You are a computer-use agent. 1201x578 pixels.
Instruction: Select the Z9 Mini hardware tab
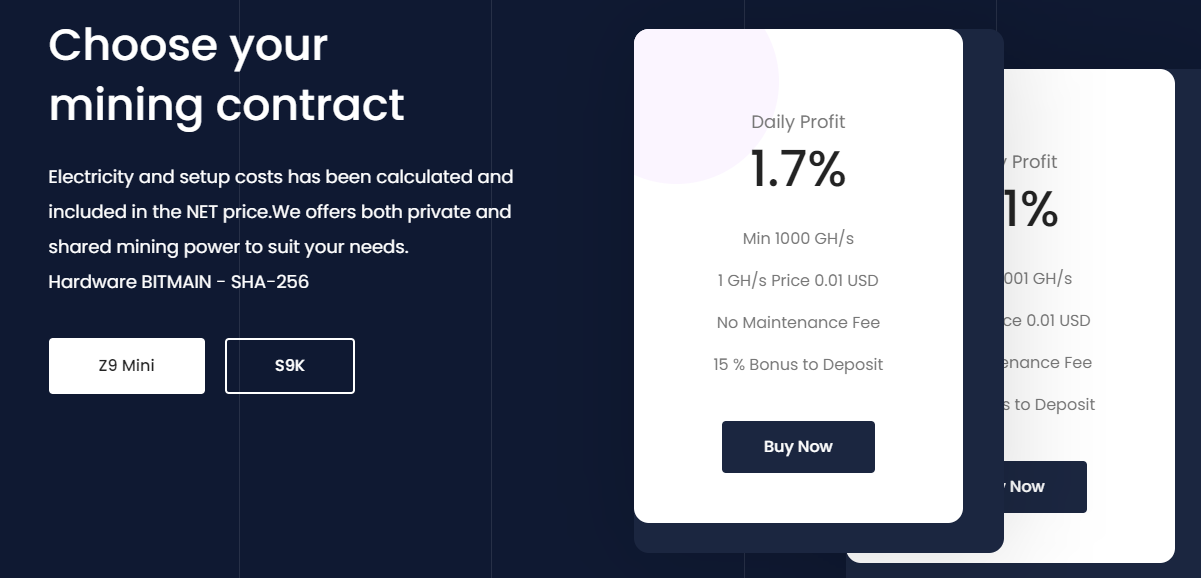click(x=127, y=366)
